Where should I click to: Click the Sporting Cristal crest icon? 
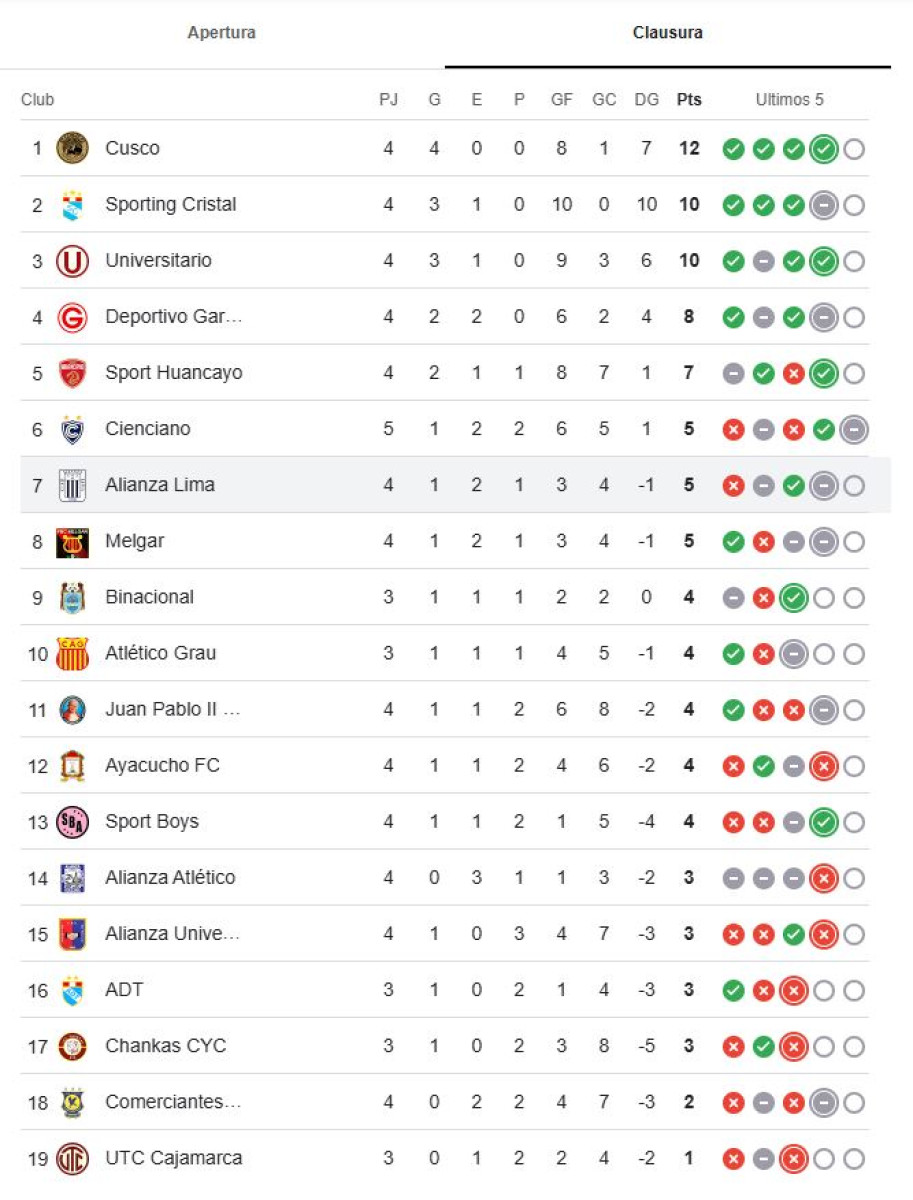pyautogui.click(x=72, y=205)
